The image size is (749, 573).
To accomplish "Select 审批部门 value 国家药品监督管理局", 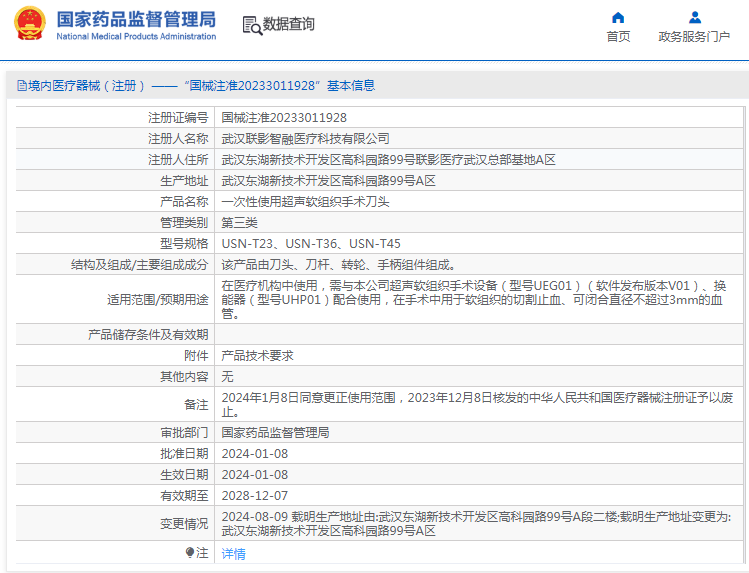I will [276, 433].
